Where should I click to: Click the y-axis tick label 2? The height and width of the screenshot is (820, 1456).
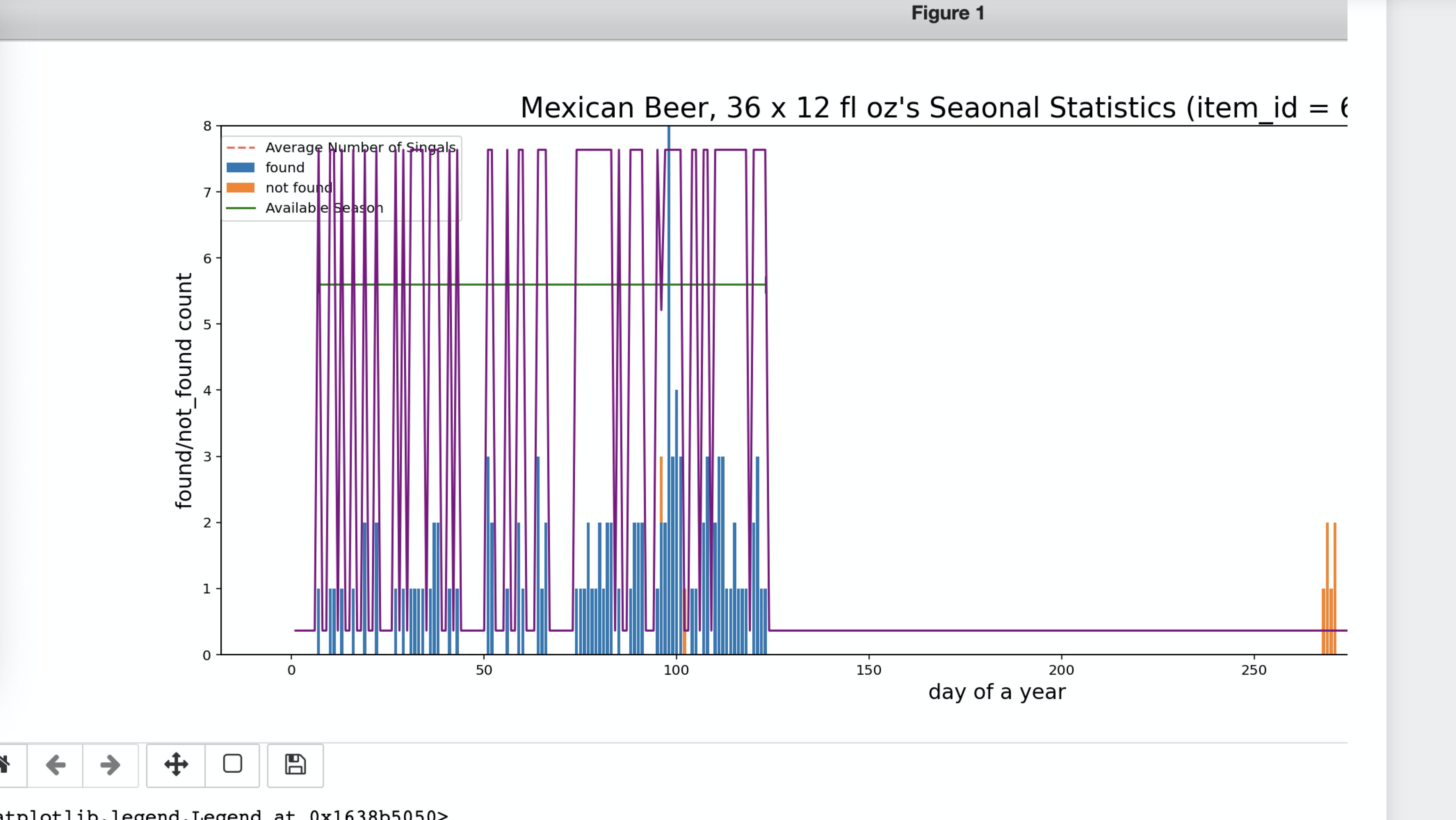point(207,523)
